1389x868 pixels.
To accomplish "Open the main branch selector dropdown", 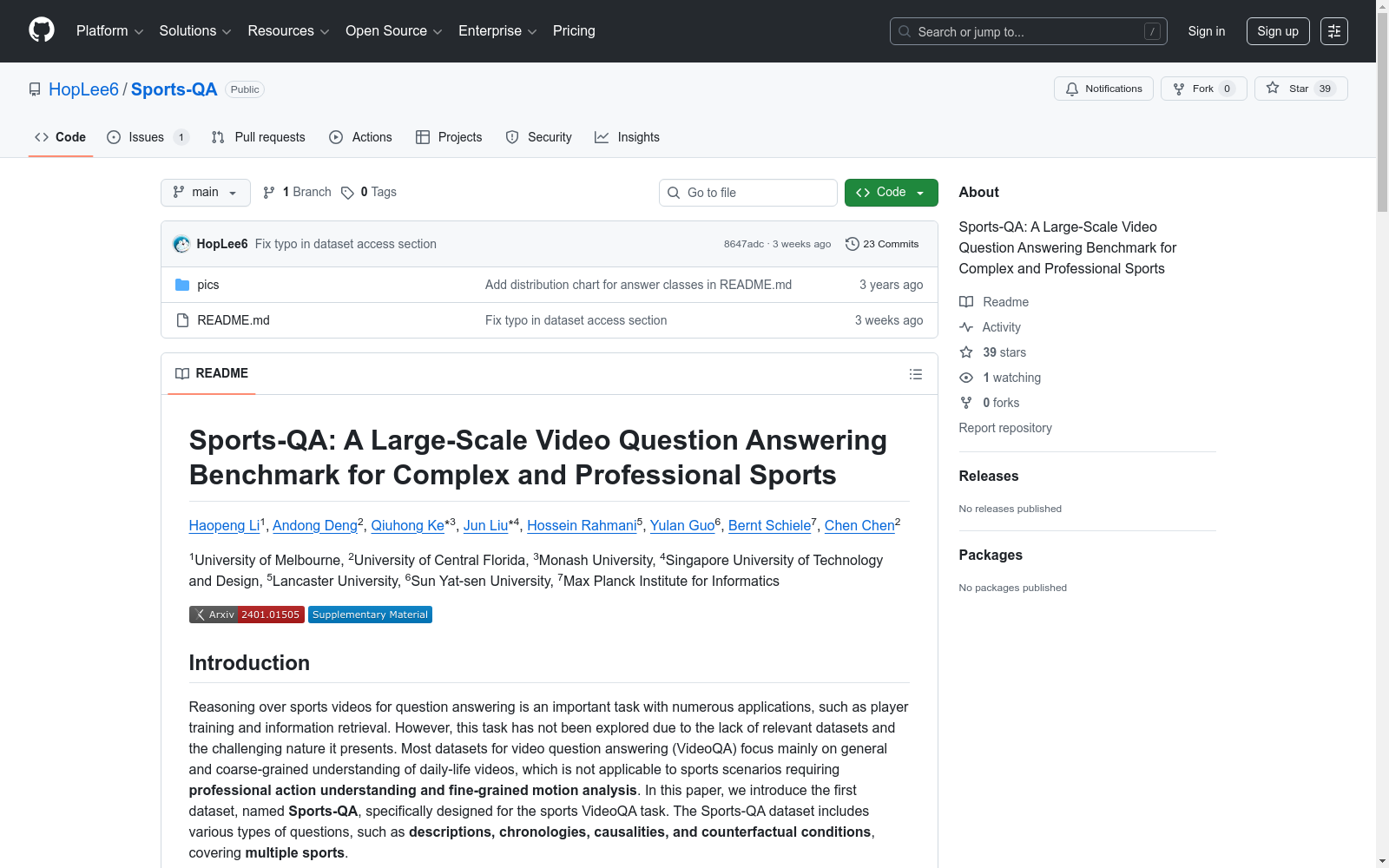I will point(206,193).
